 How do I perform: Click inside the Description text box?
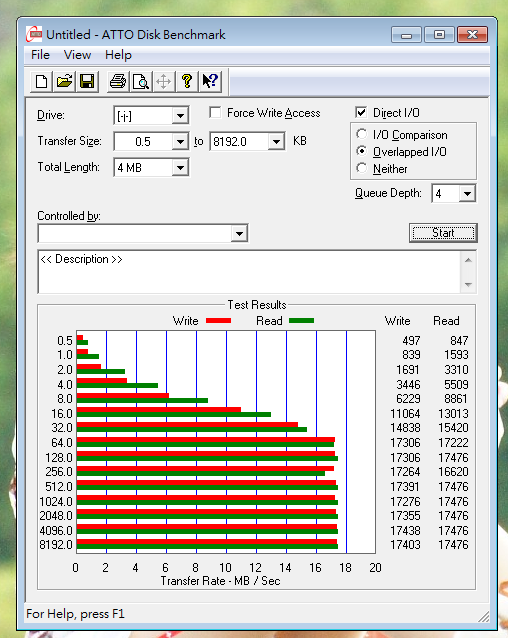(x=249, y=272)
